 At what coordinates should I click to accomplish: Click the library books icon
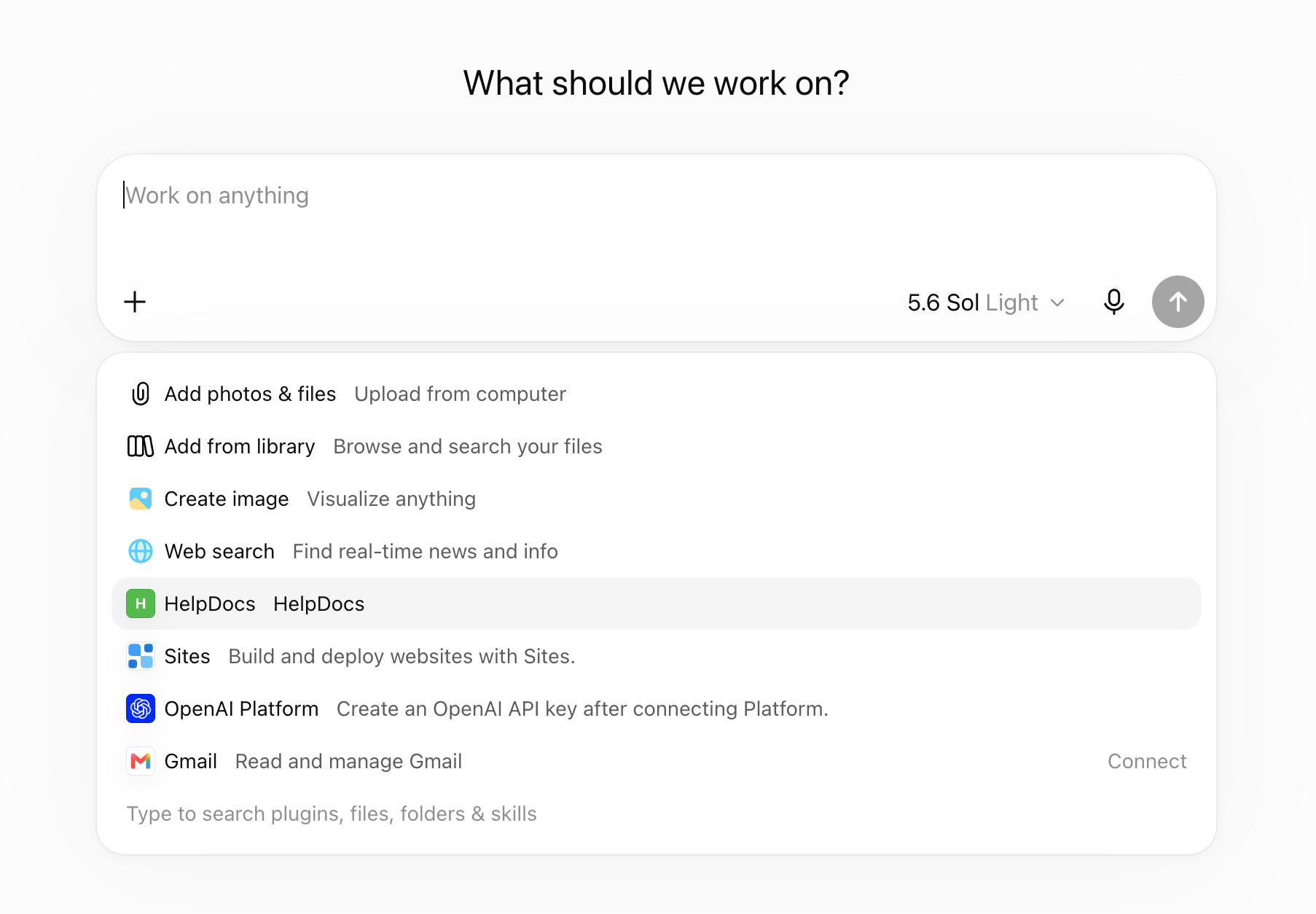tap(141, 446)
